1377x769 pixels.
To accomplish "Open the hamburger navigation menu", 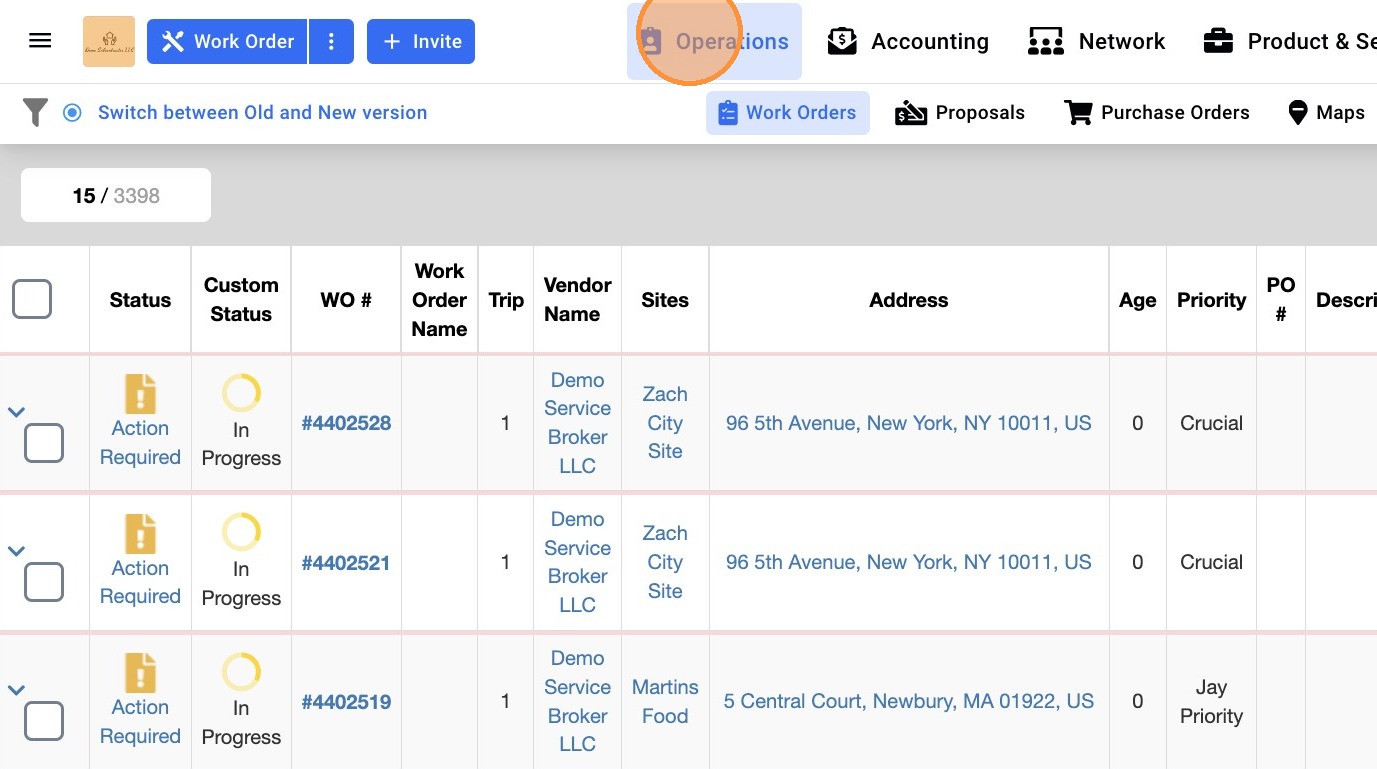I will pyautogui.click(x=40, y=41).
